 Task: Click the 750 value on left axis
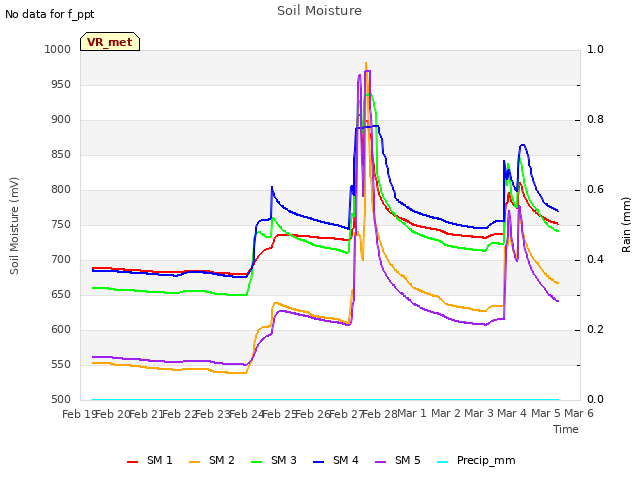point(61,224)
